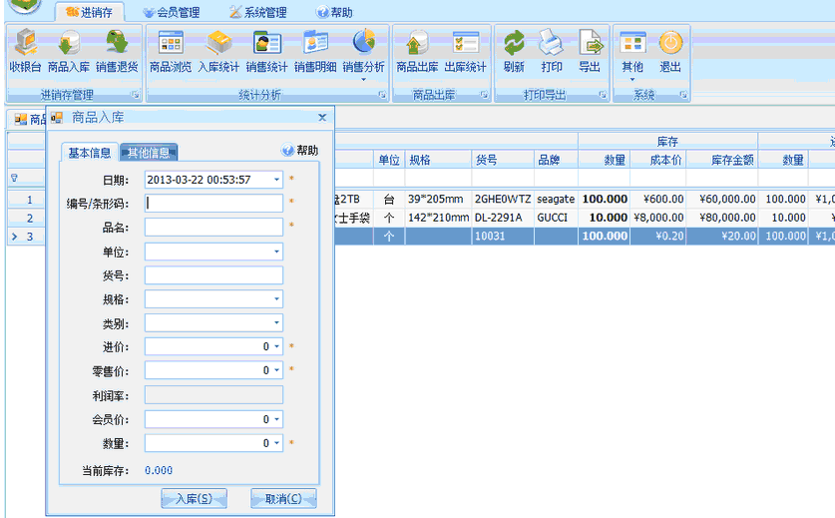Open 销售明细 sales detail report
The height and width of the screenshot is (518, 835).
(315, 50)
